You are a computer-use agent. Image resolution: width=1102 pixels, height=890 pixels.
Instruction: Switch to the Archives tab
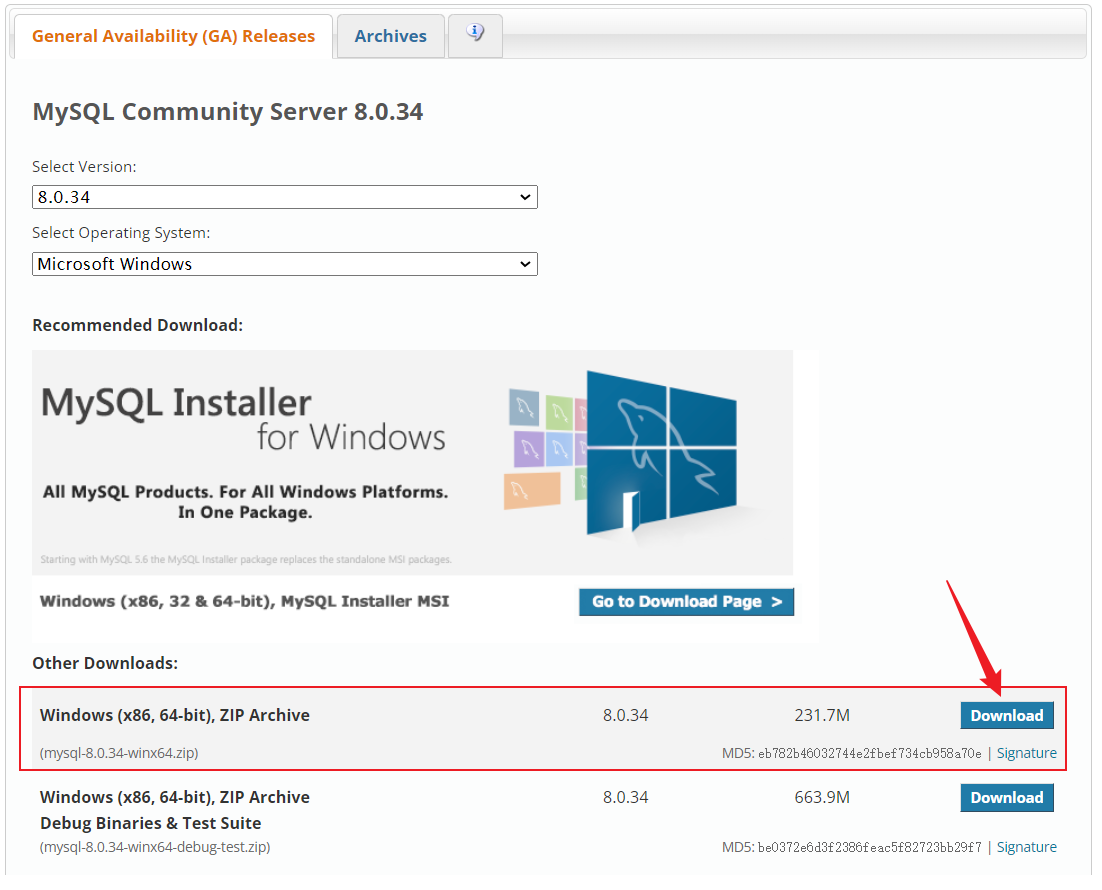click(x=391, y=36)
